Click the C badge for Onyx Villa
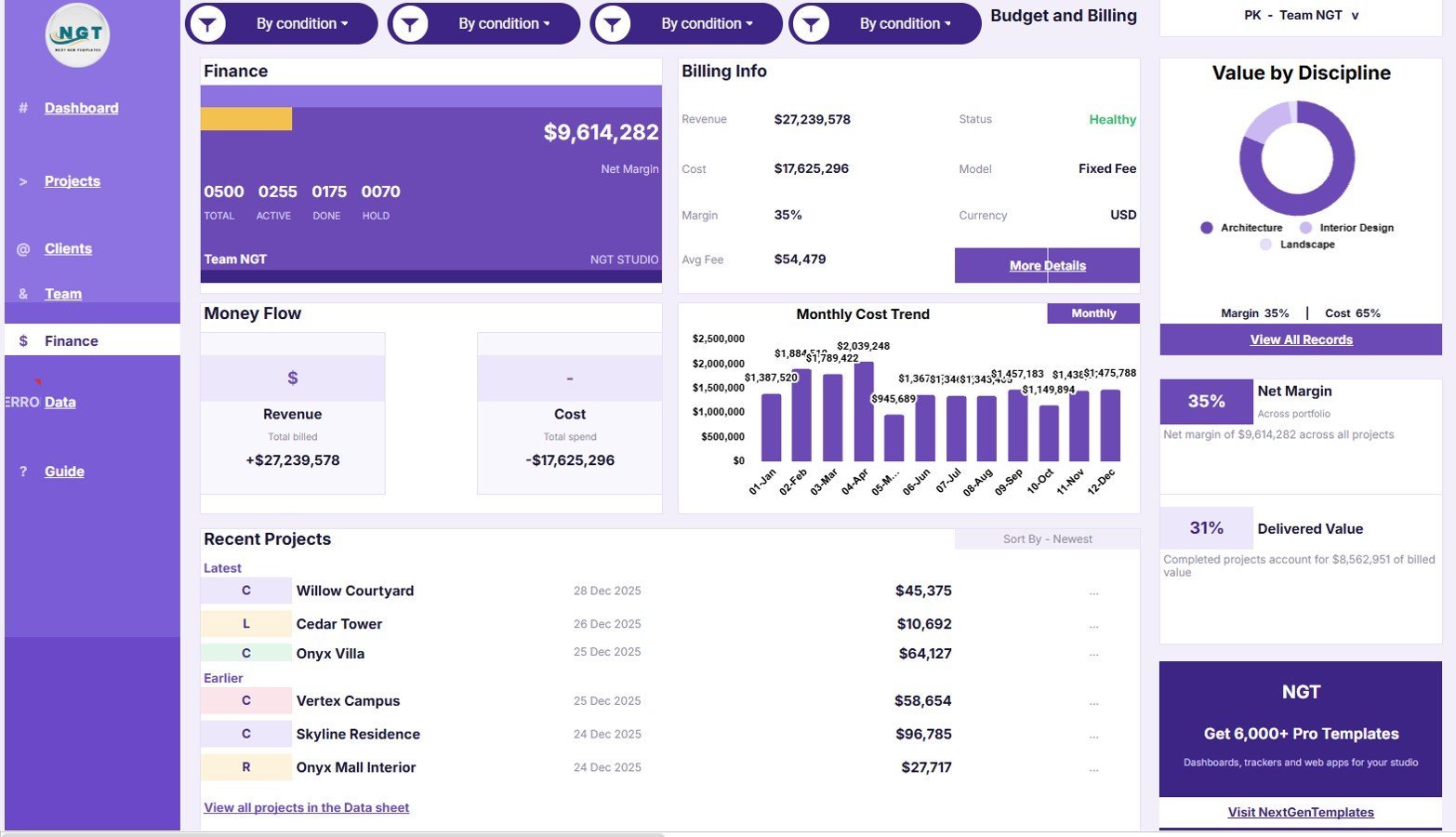1456x837 pixels. tap(246, 654)
